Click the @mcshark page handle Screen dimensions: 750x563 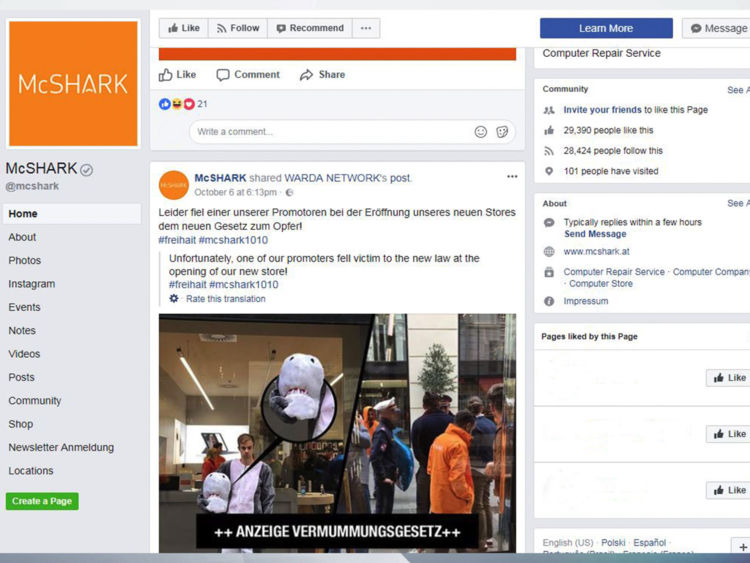(32, 186)
